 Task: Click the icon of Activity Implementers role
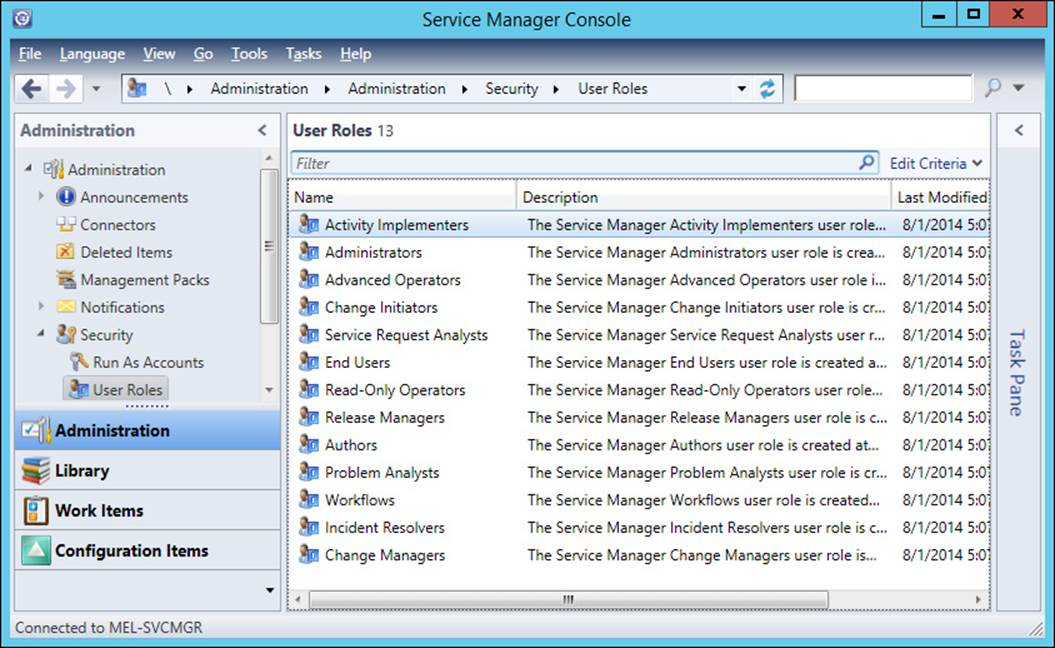click(308, 223)
